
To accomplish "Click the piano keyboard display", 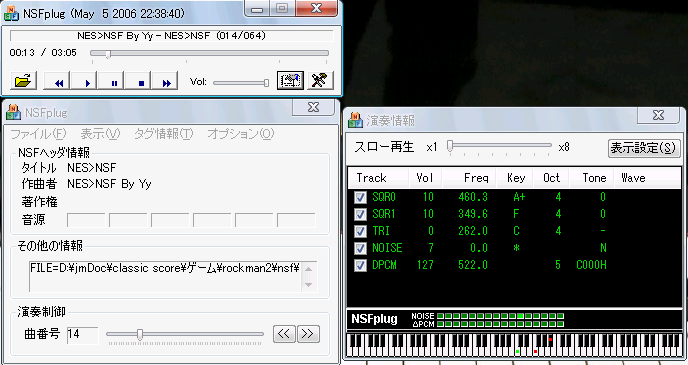I will (x=514, y=345).
